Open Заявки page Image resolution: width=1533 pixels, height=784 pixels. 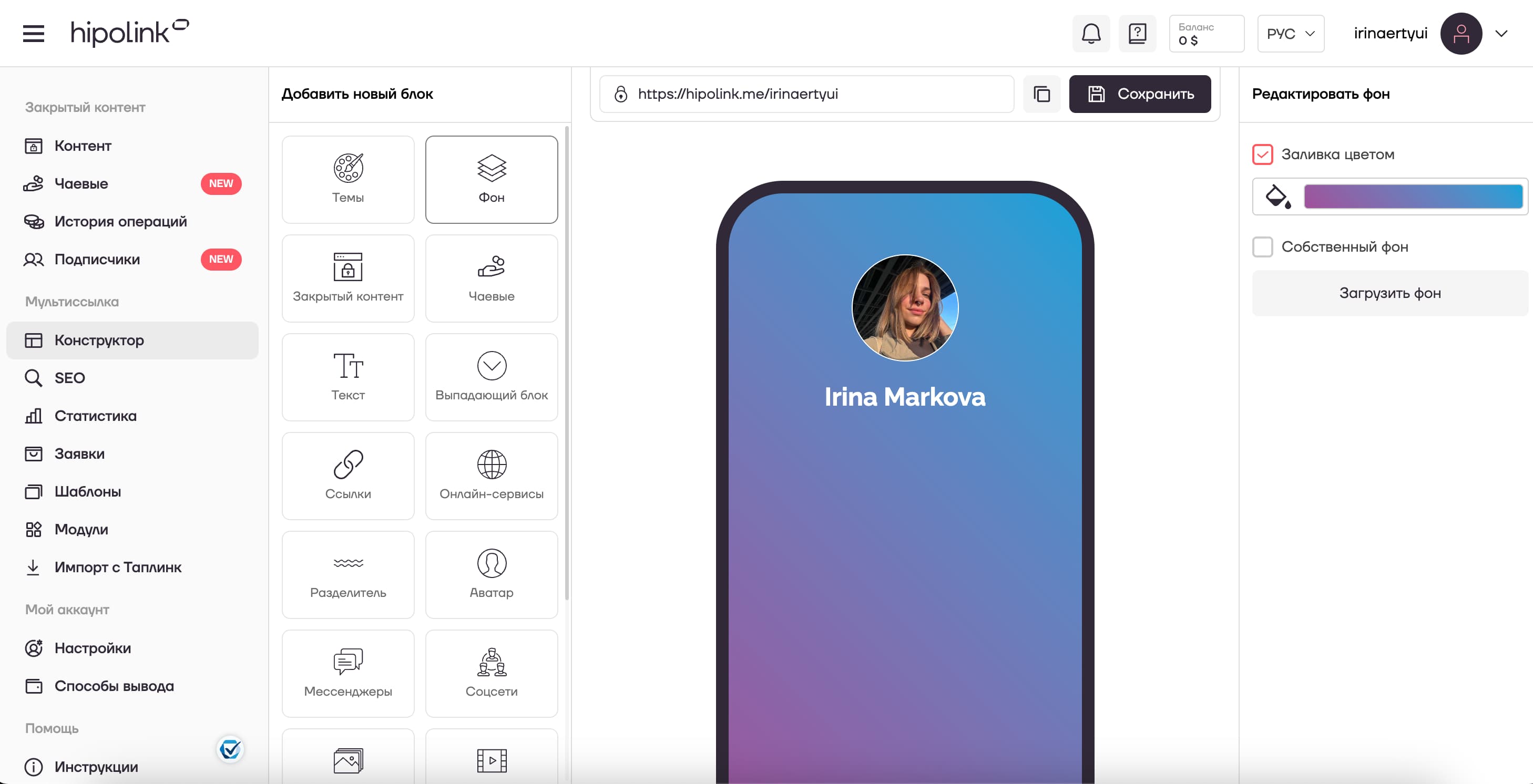(x=132, y=454)
